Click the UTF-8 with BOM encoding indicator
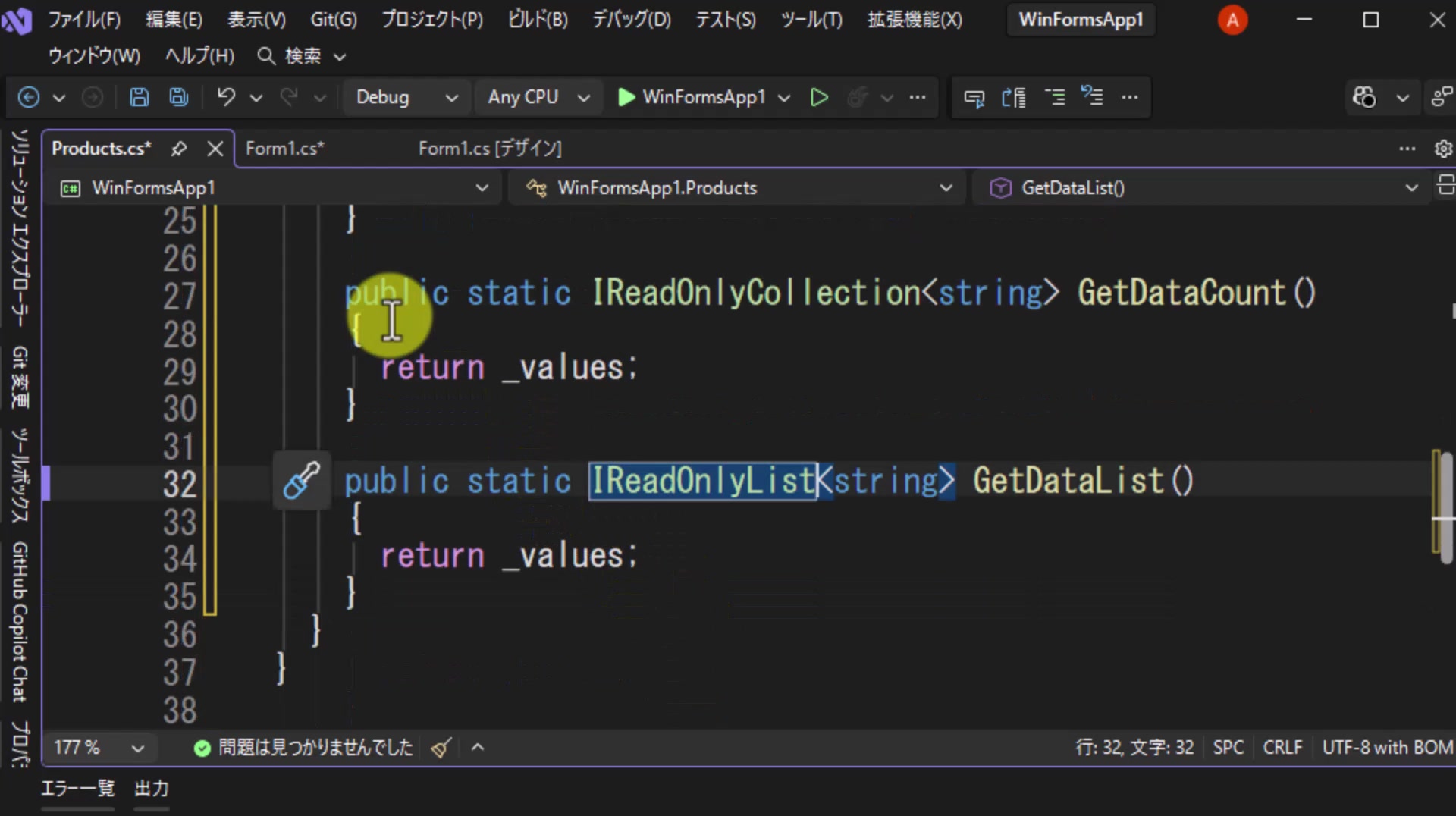The width and height of the screenshot is (1456, 816). [x=1388, y=748]
